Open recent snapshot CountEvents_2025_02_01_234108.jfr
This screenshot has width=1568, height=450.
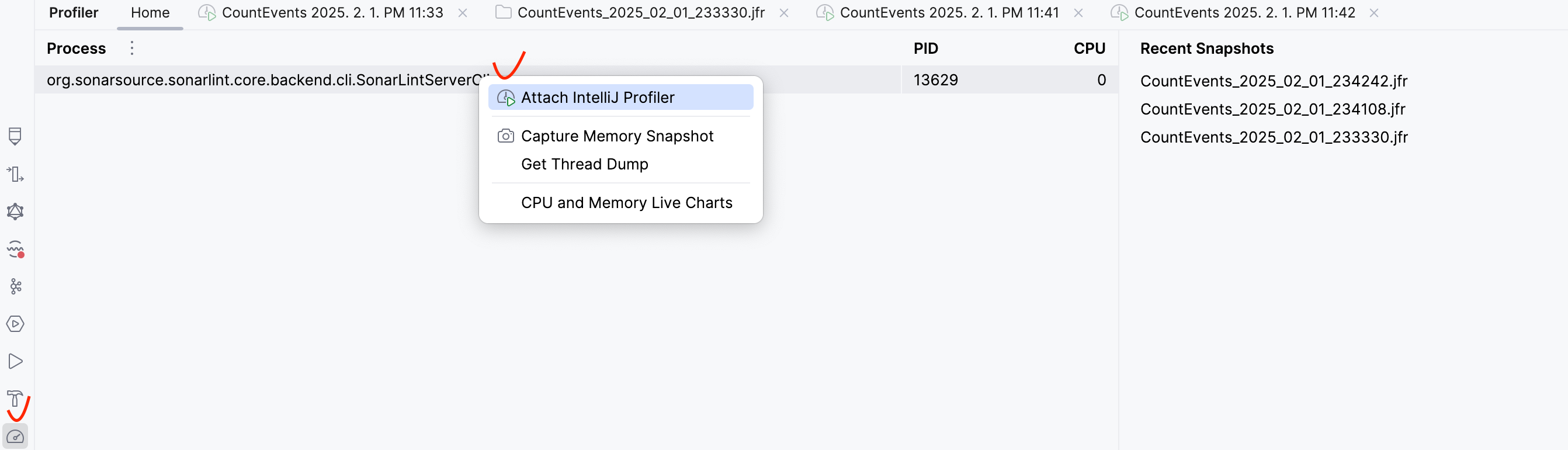(x=1272, y=109)
